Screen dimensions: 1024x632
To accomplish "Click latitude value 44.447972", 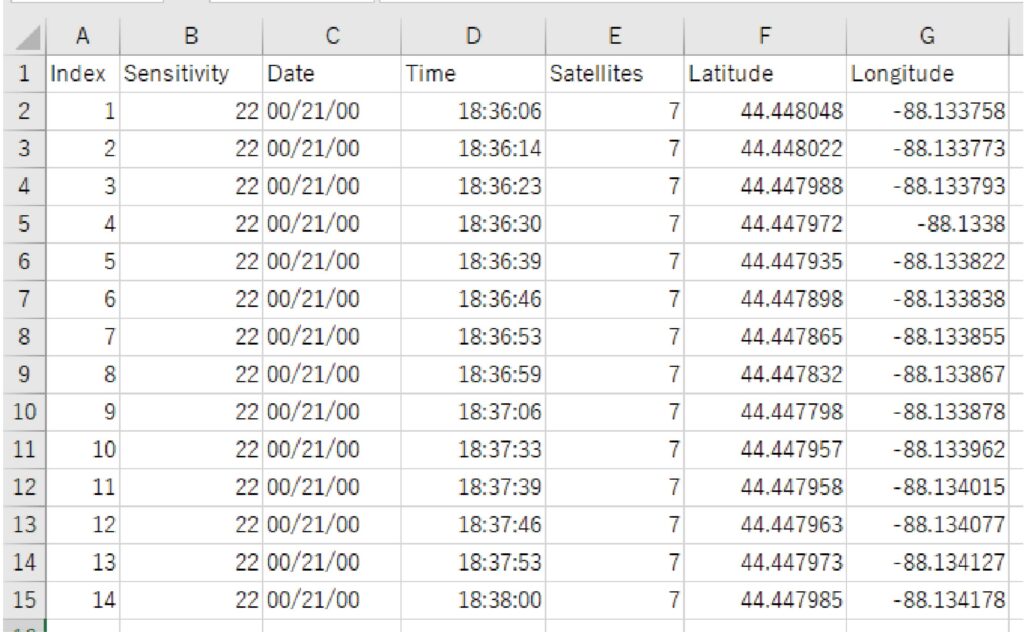I will (x=765, y=224).
